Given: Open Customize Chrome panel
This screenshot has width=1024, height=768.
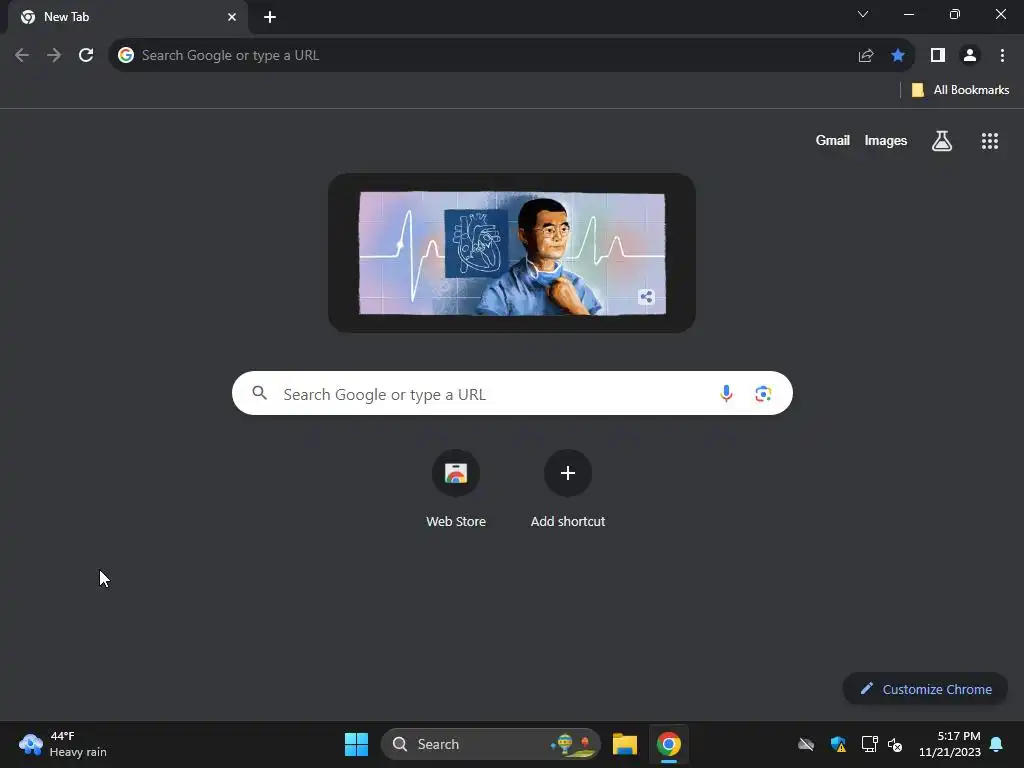Looking at the screenshot, I should click(925, 689).
